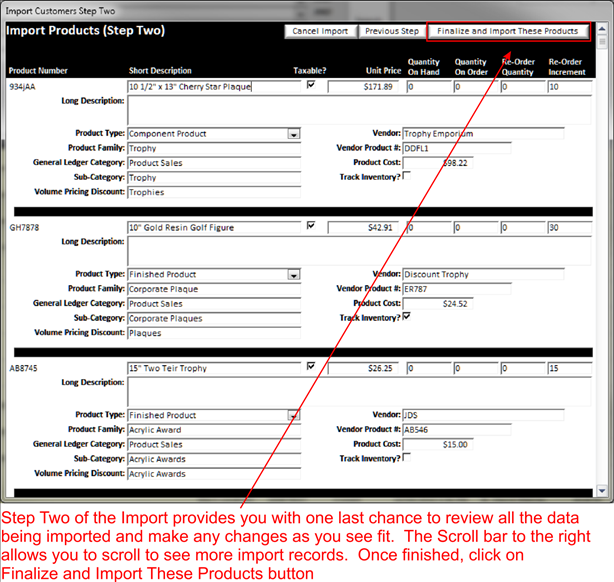This screenshot has height=582, width=614.
Task: Click Re-Order Quantity field for GH7878
Action: 523,228
